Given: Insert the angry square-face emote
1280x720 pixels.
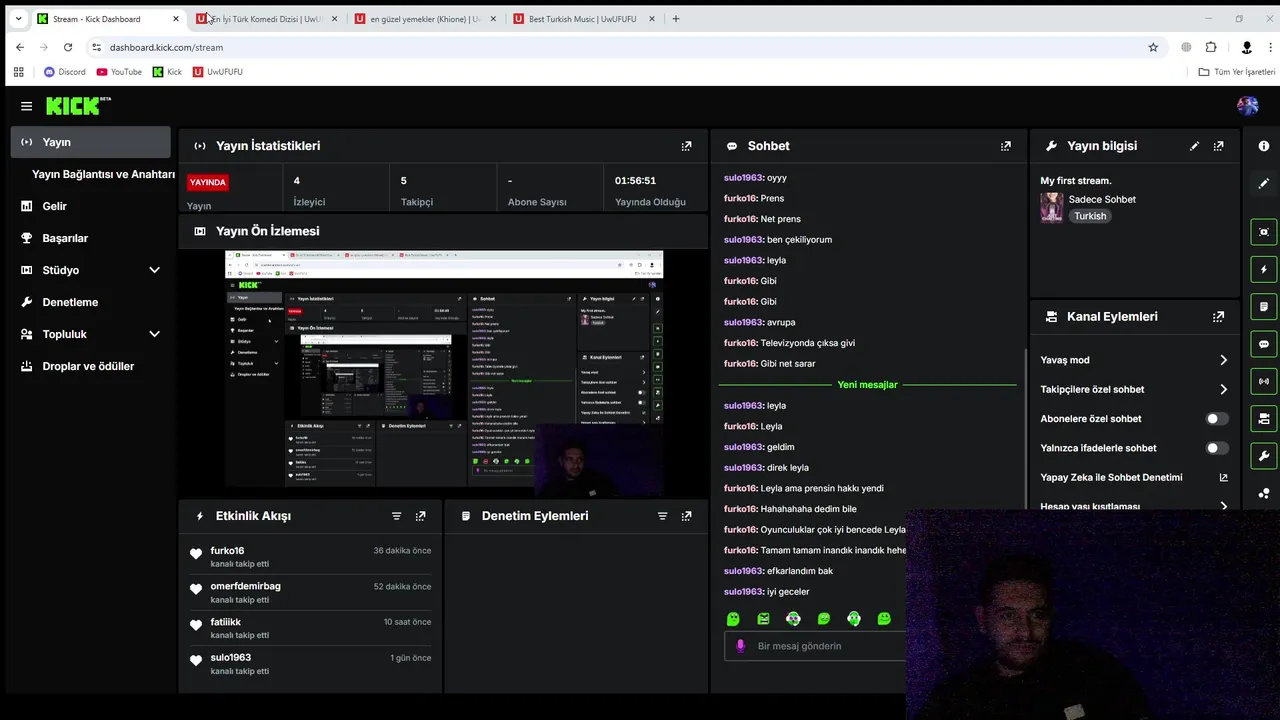Looking at the screenshot, I should pyautogui.click(x=763, y=619).
